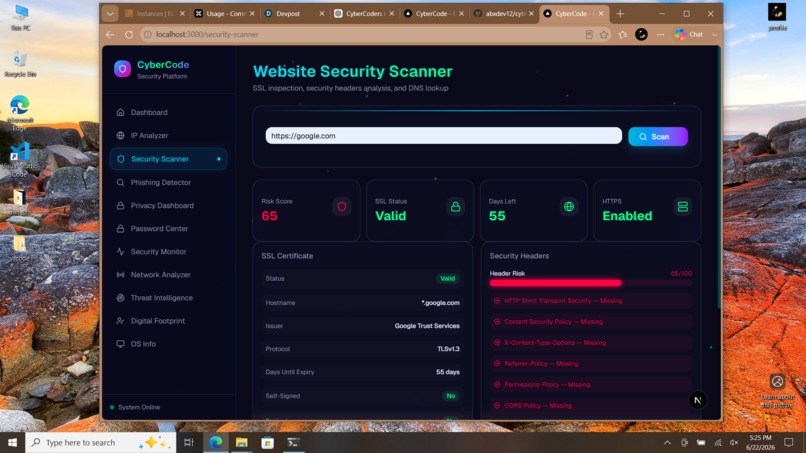Click the 55 days expiry value
Screen dimensions: 806x453
pos(448,372)
